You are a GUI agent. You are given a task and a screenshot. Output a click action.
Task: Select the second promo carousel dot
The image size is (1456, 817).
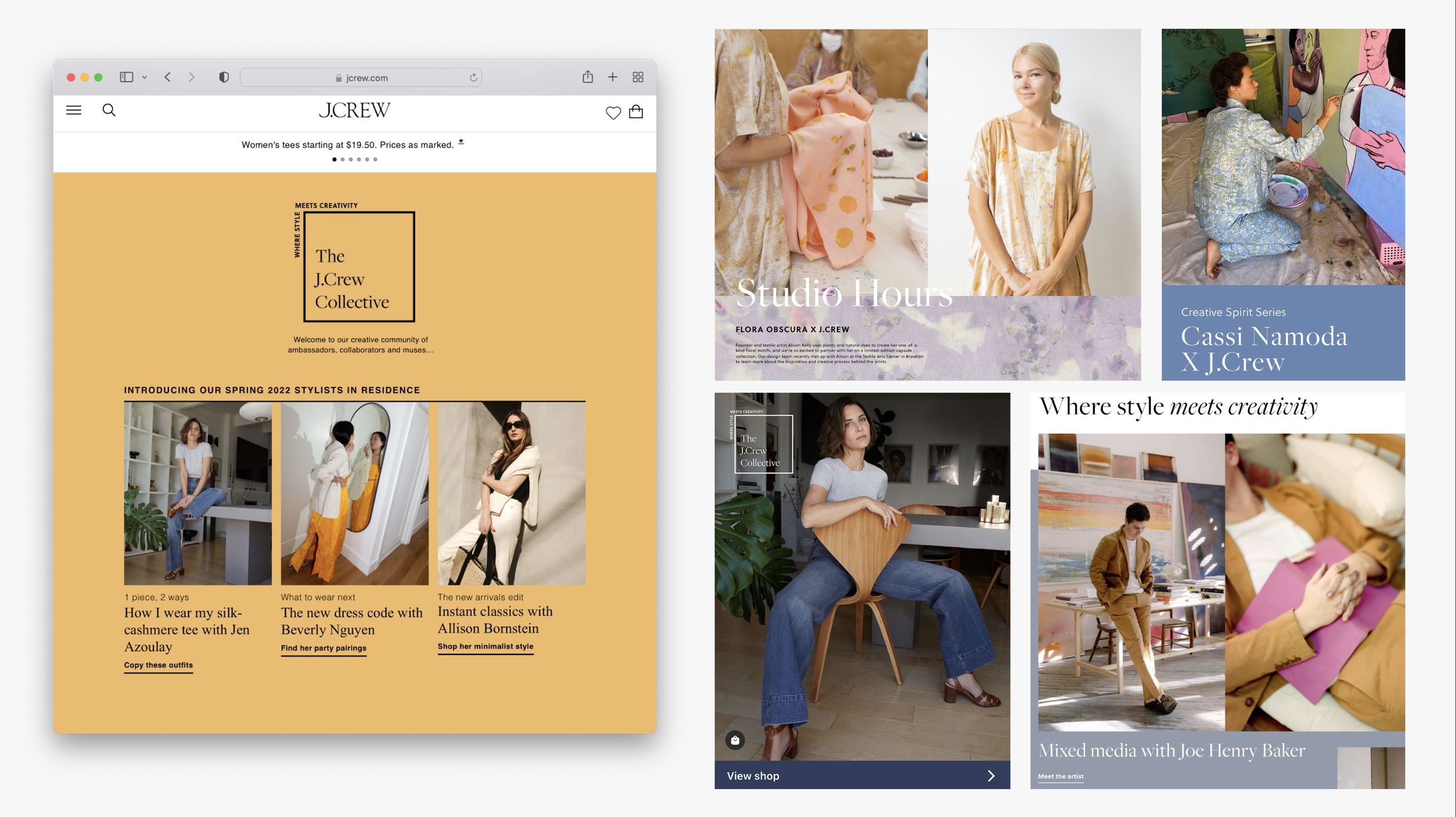pos(342,159)
